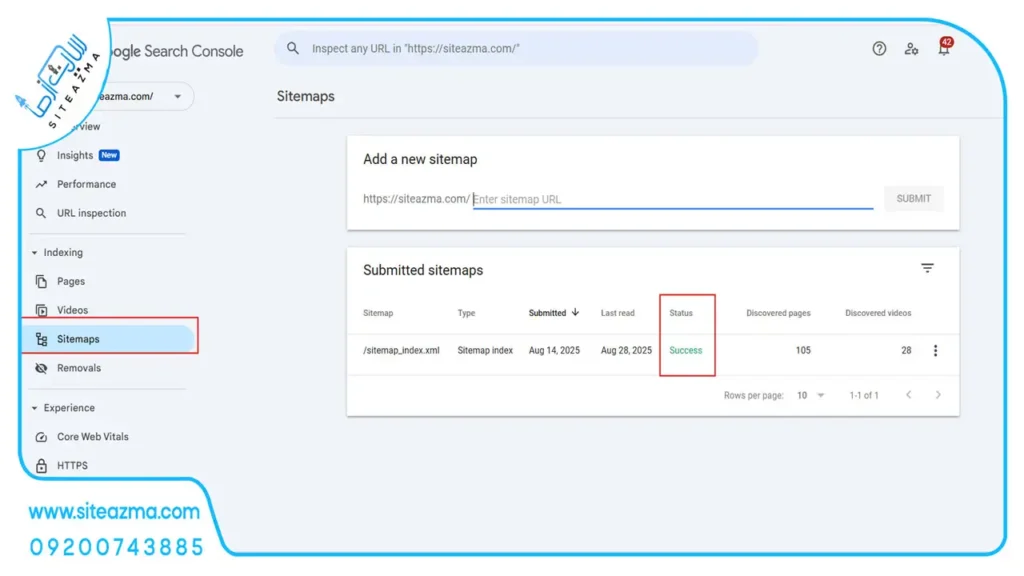The height and width of the screenshot is (576, 1024).
Task: Open the three-dot menu for sitemap_index.xml
Action: pyautogui.click(x=935, y=351)
